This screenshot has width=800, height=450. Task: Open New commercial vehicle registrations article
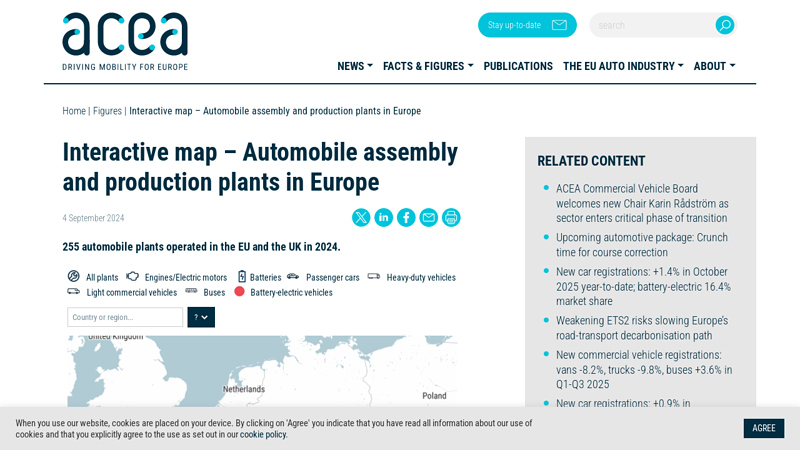(644, 369)
